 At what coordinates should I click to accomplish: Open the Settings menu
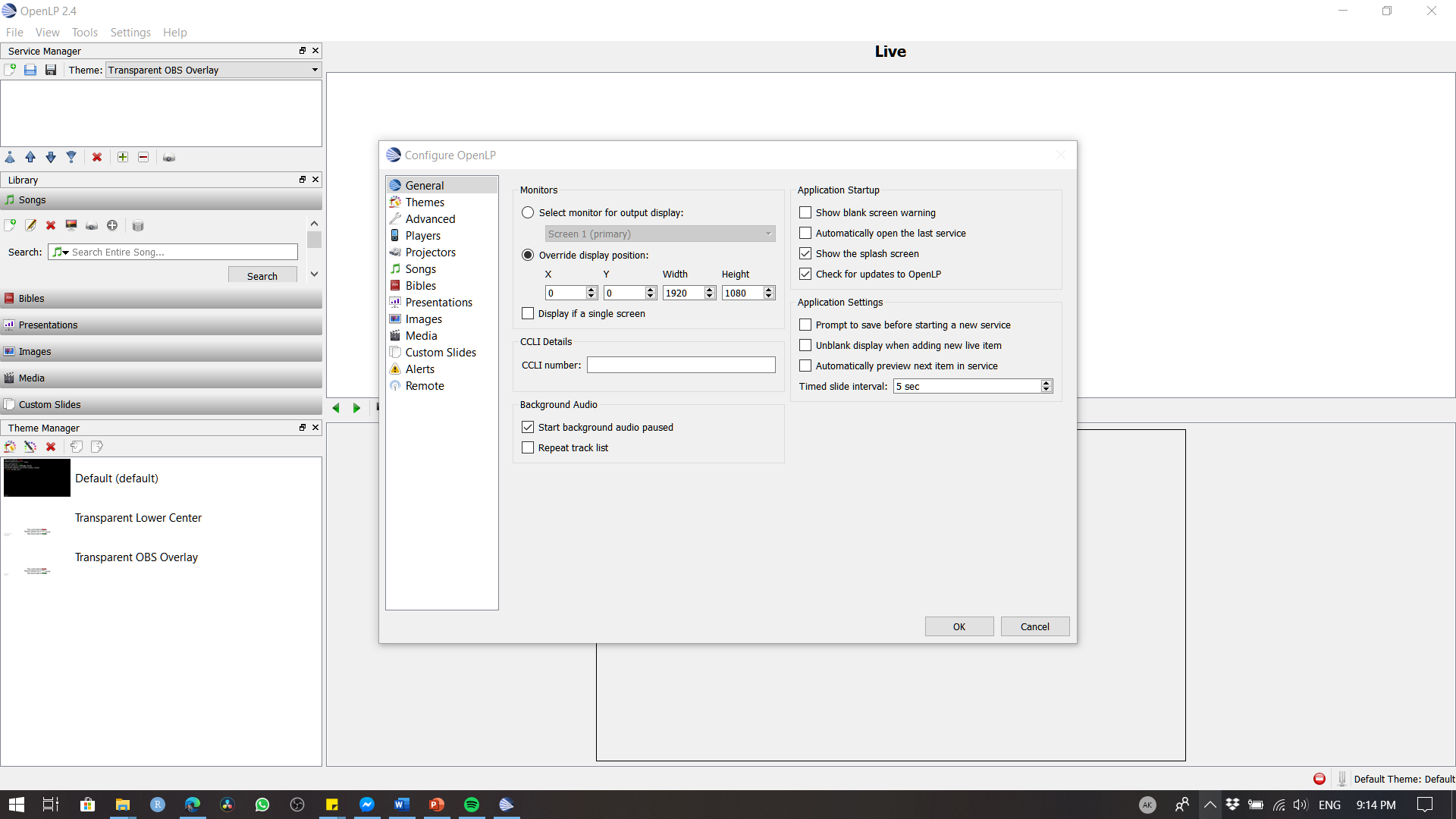[130, 32]
